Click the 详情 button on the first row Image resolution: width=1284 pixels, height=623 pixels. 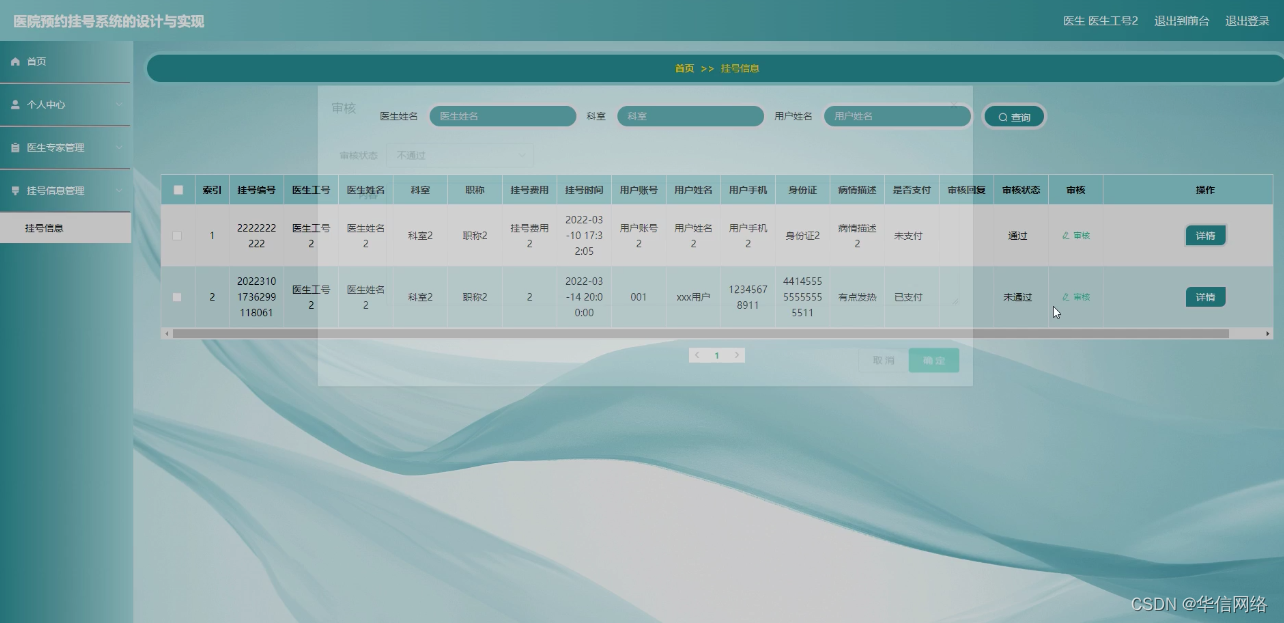click(1204, 235)
